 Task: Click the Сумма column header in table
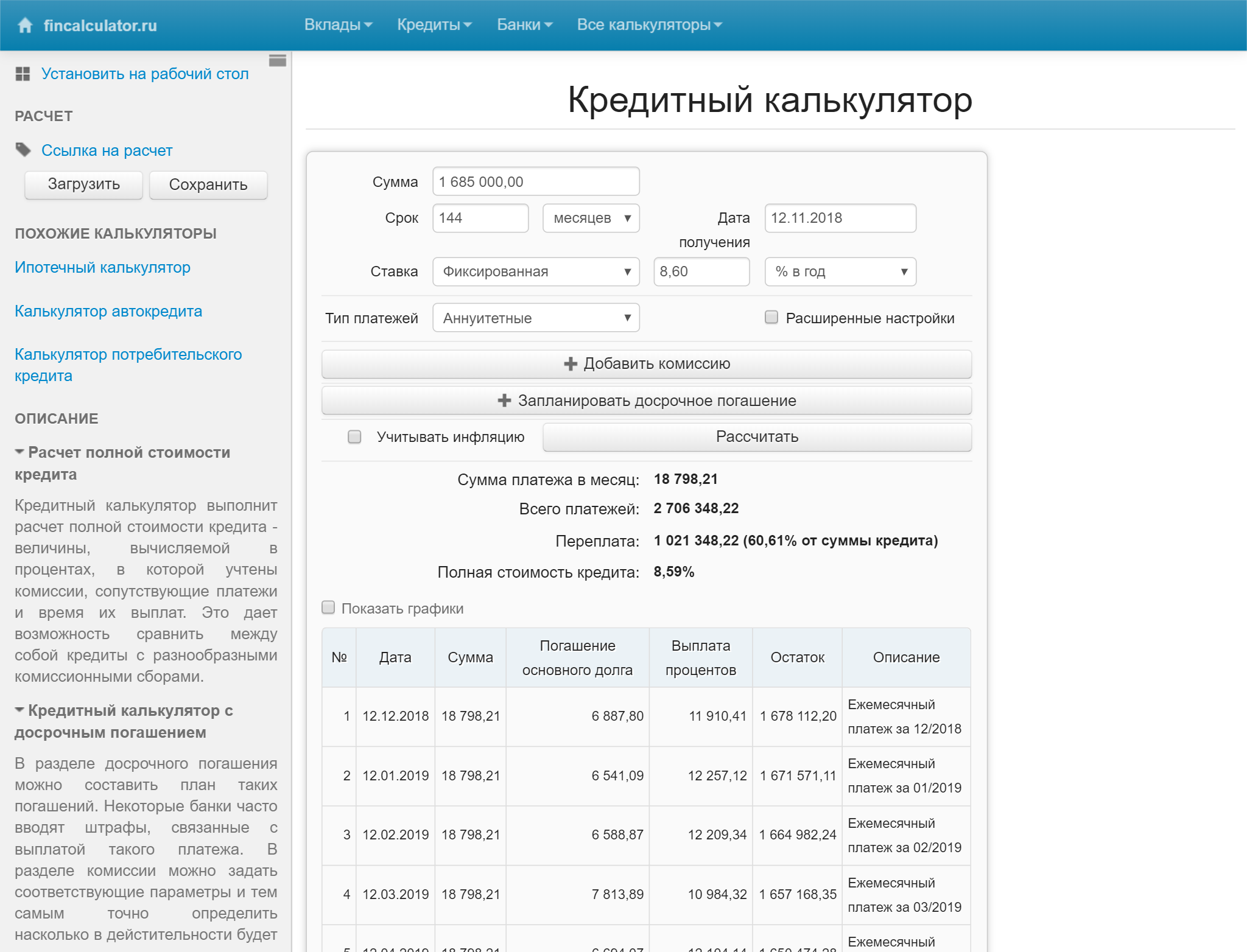[x=470, y=657]
